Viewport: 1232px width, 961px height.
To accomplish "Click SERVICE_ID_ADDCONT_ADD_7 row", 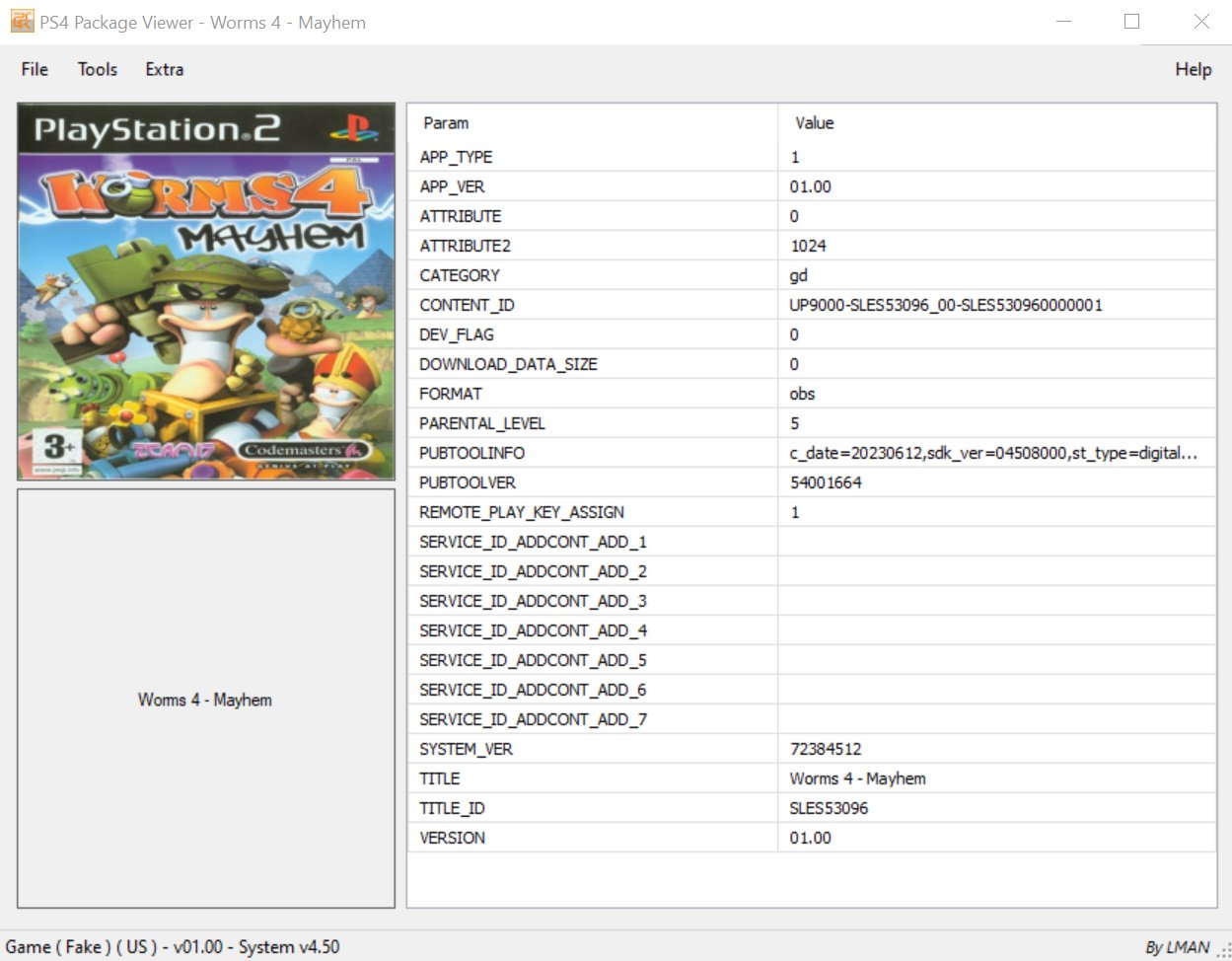I will tap(812, 719).
